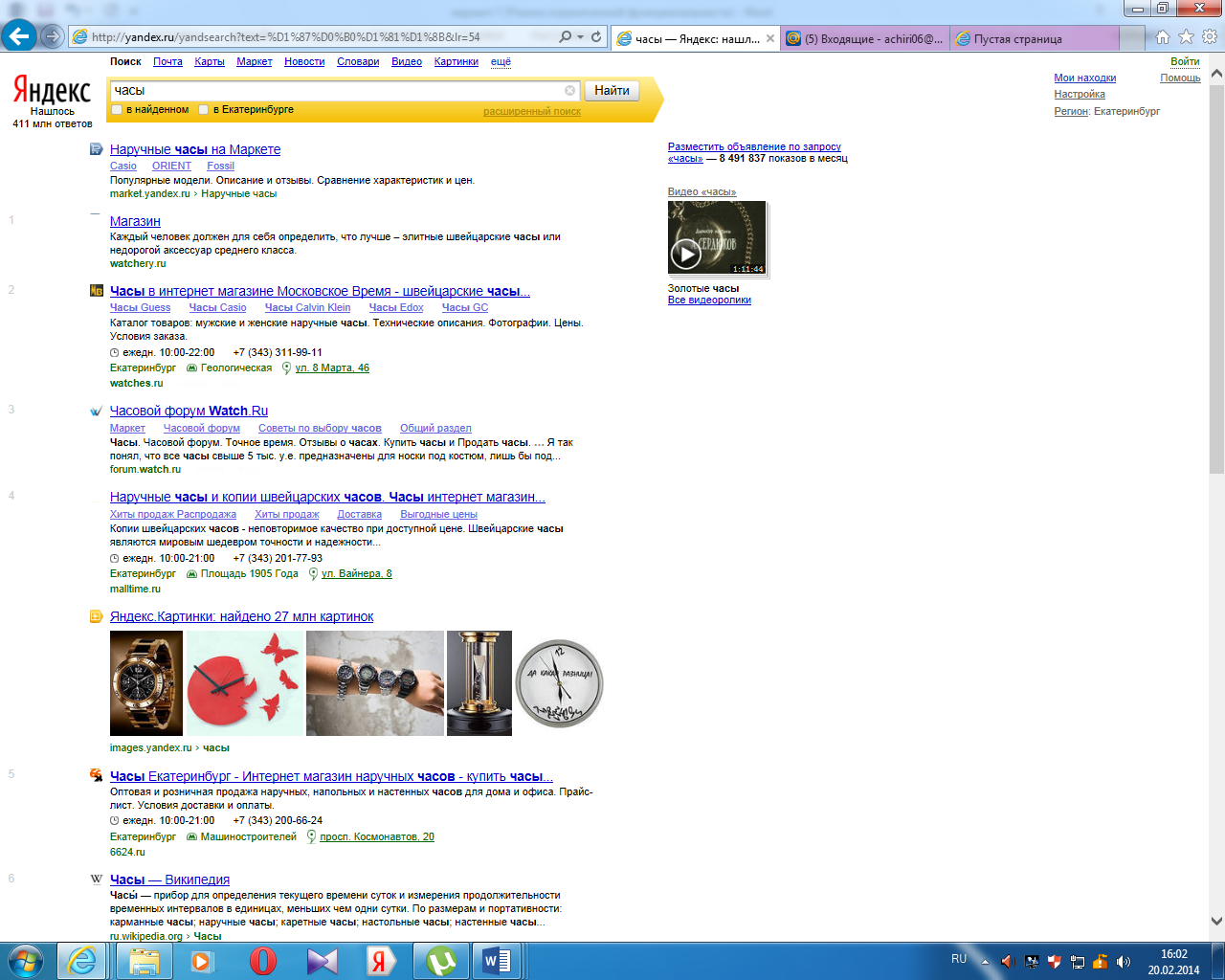This screenshot has height=980, width=1225.
Task: Click the Wikipedia W favicon
Action: point(96,879)
